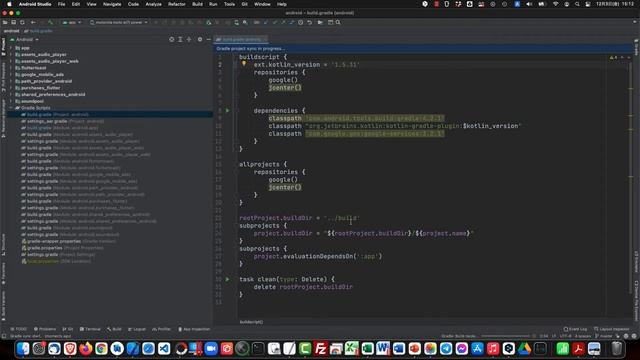Hide the Project panel with minus icon
640x360 pixels.
(x=209, y=40)
